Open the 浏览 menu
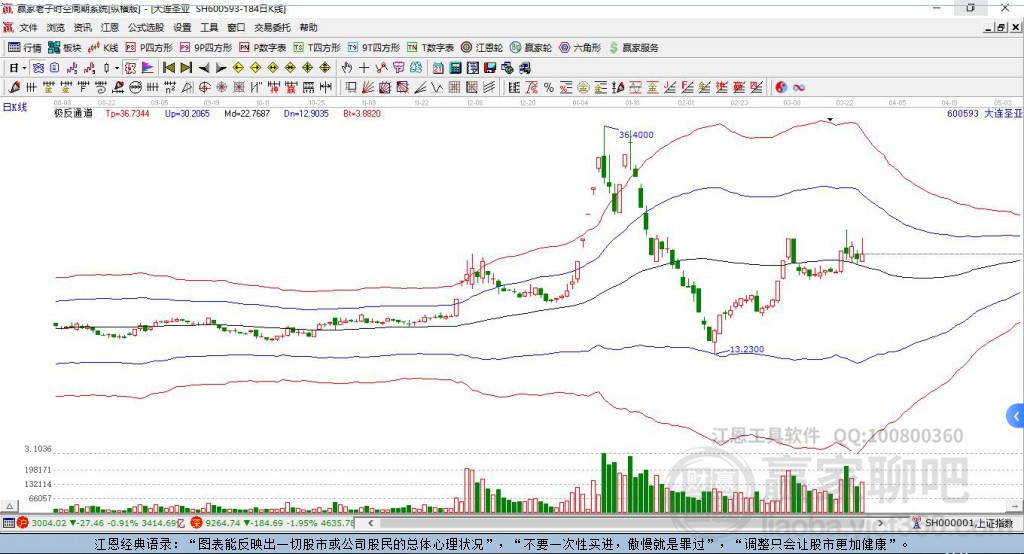This screenshot has height=554, width=1024. (x=56, y=27)
